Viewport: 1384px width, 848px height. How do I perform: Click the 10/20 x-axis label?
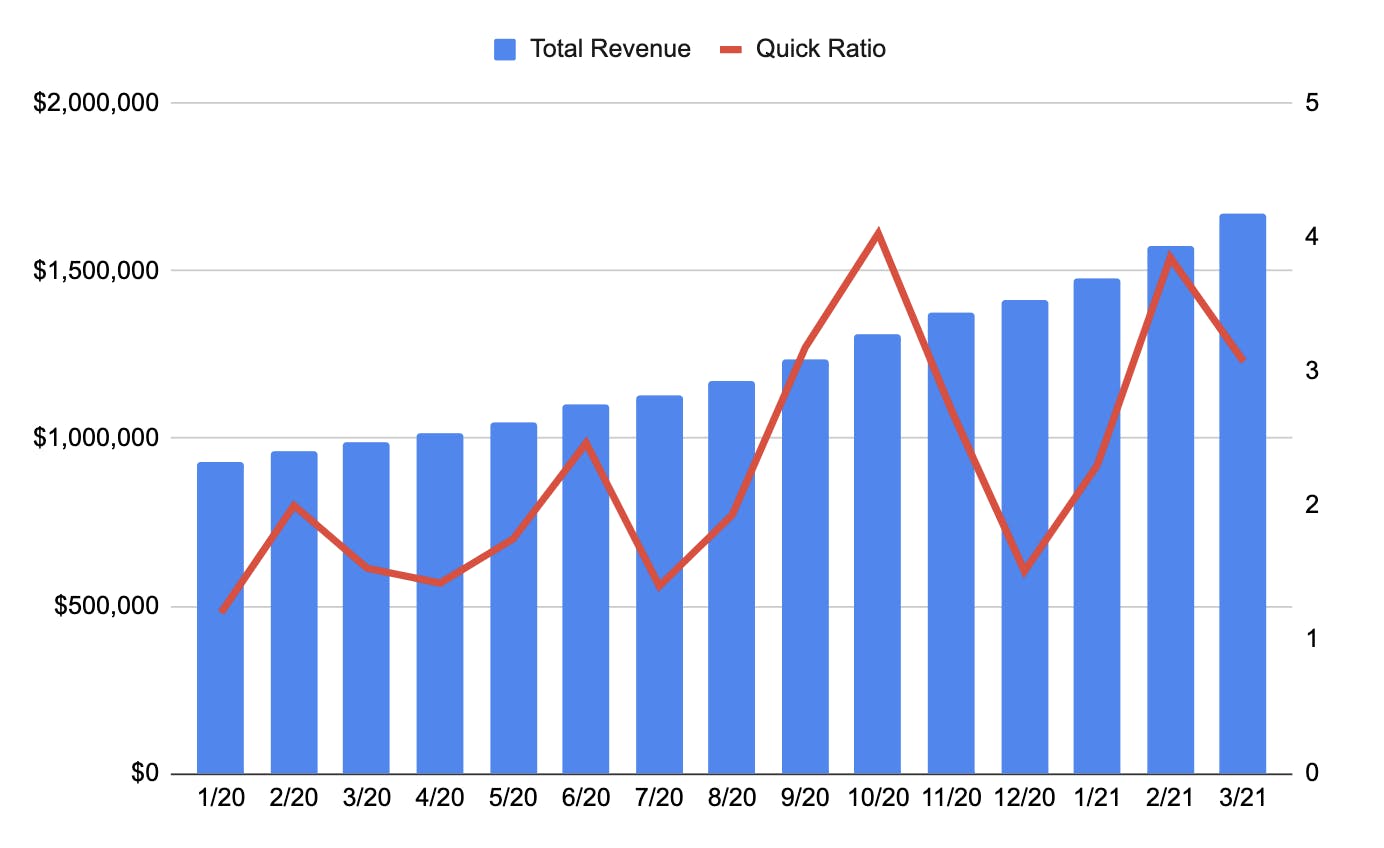878,799
